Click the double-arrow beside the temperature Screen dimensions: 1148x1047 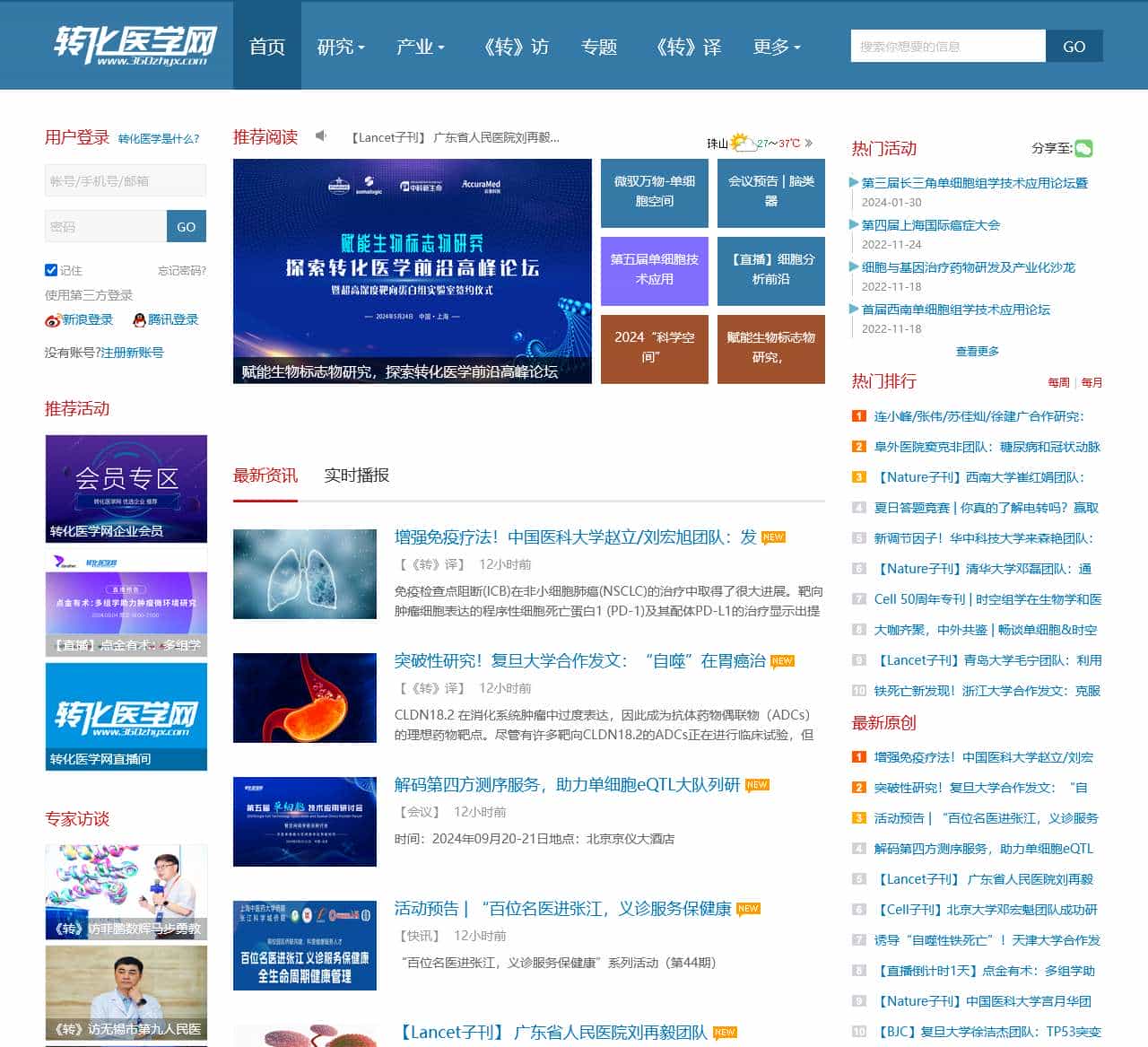tap(809, 143)
